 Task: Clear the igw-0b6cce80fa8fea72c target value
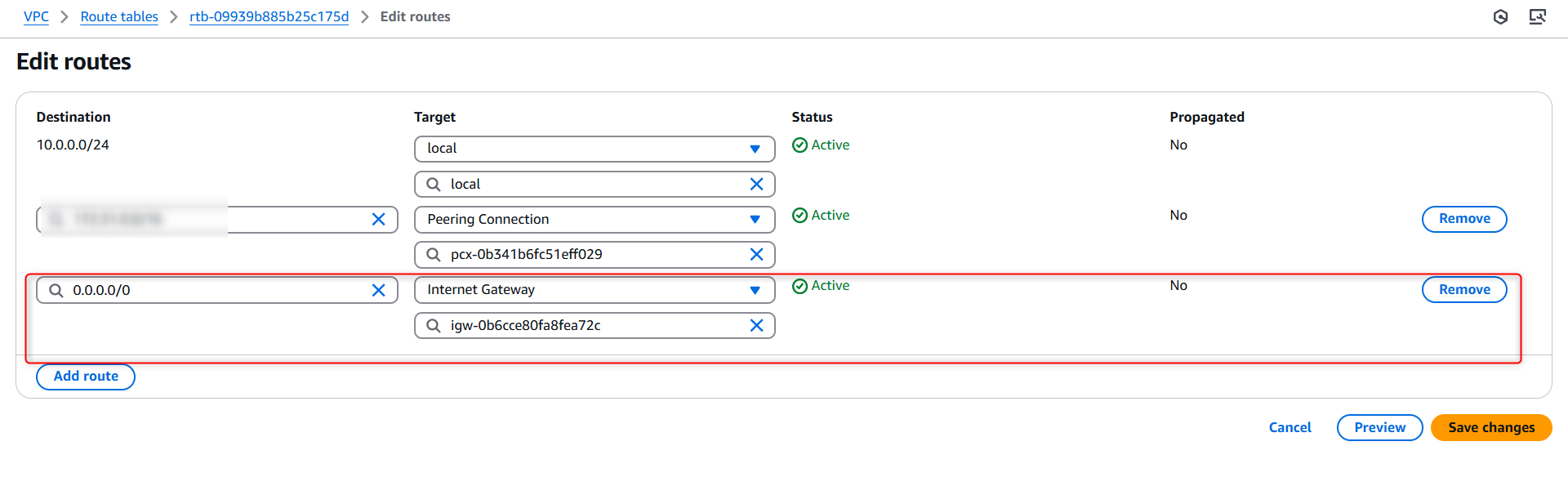pos(756,325)
